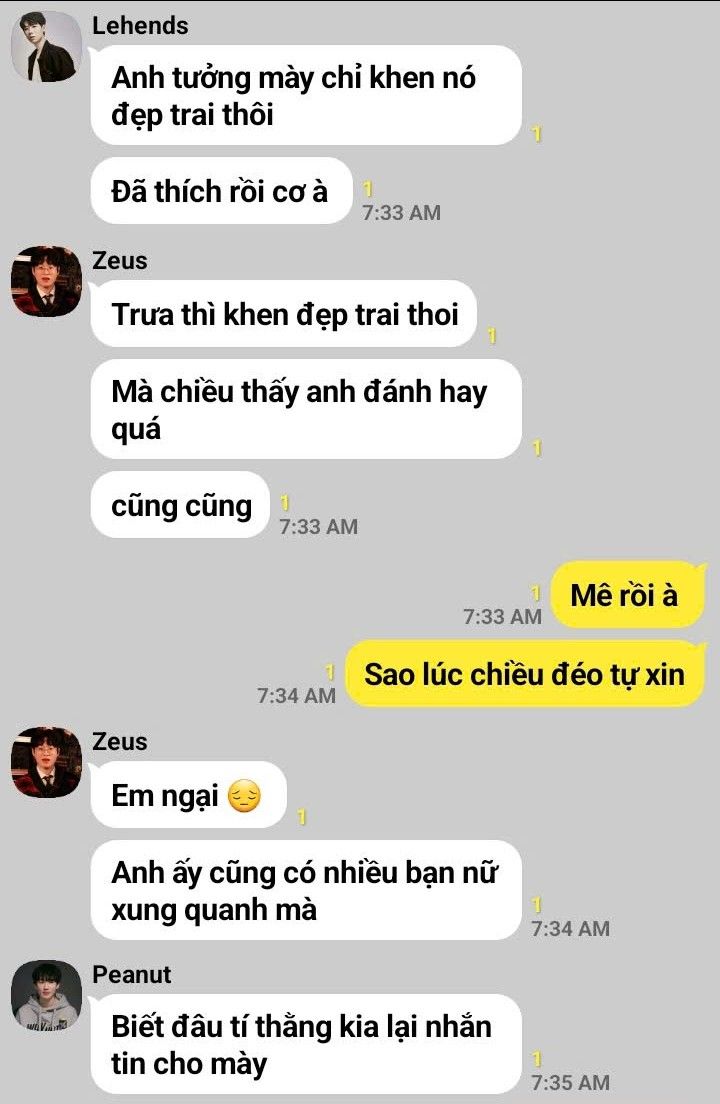This screenshot has width=720, height=1104.
Task: Select the 'Peanut' sender name
Action: (x=132, y=974)
